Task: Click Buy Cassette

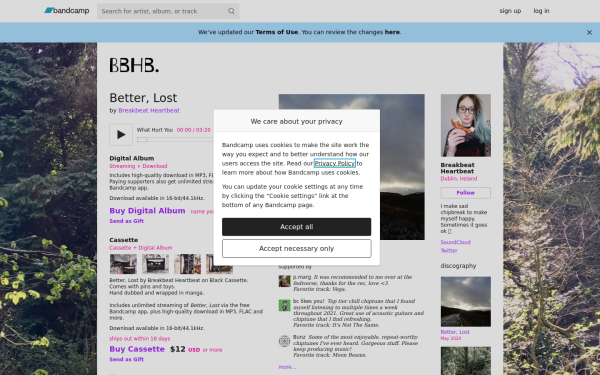Action: [137, 349]
